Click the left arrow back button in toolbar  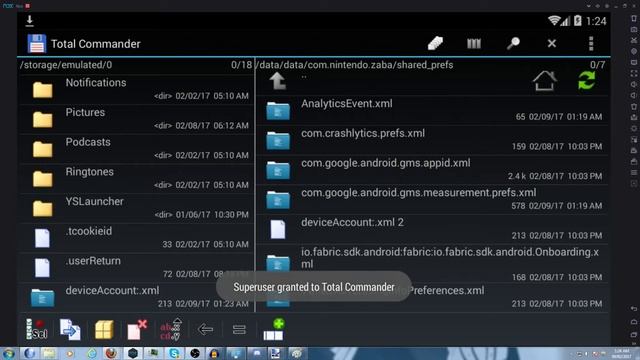coord(205,329)
